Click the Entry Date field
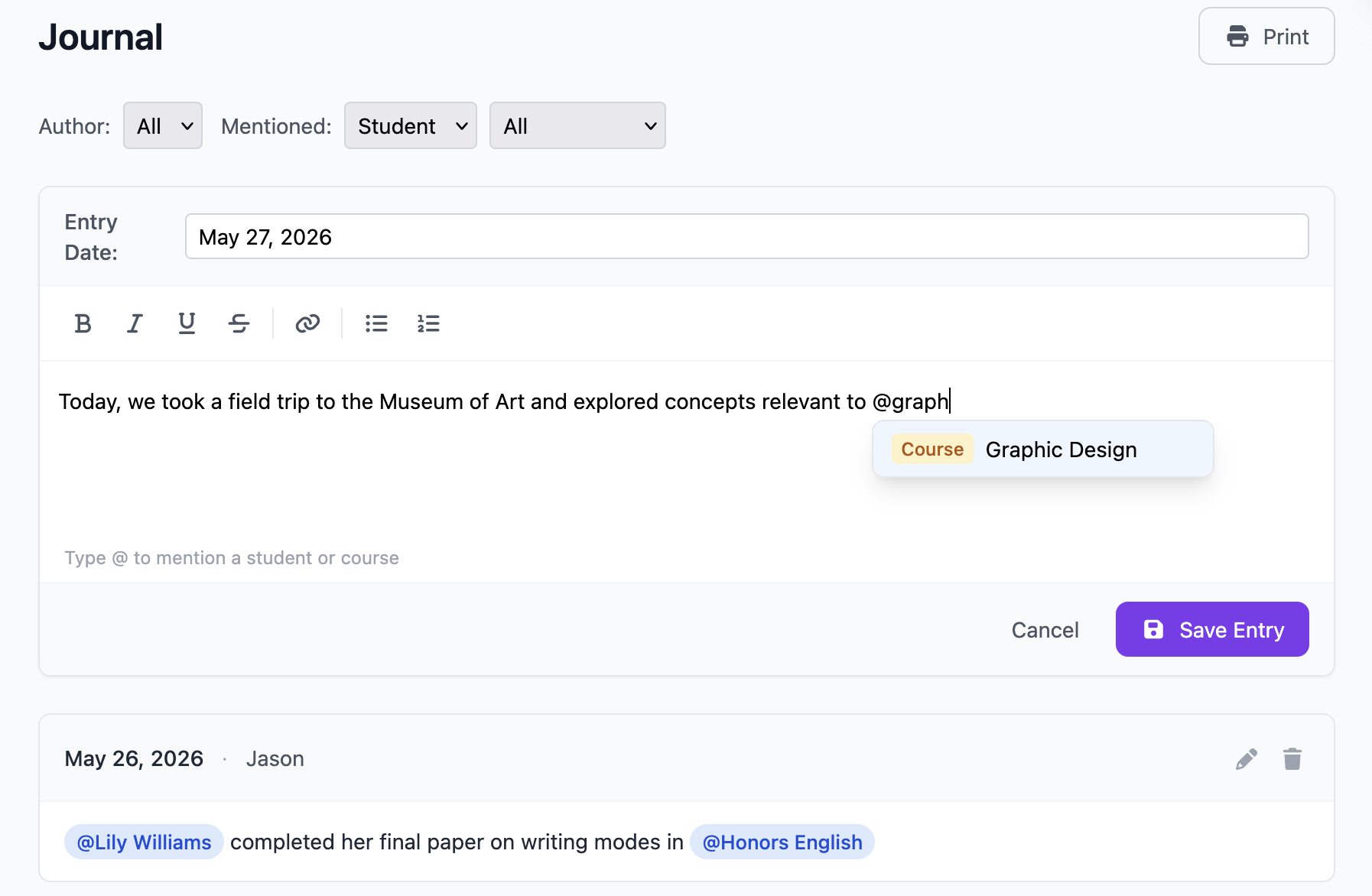The height and width of the screenshot is (896, 1372). point(746,236)
